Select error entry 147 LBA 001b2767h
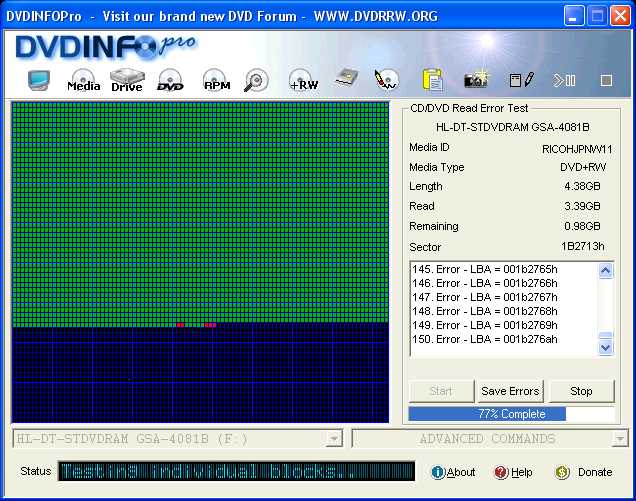The image size is (636, 501). [x=485, y=297]
